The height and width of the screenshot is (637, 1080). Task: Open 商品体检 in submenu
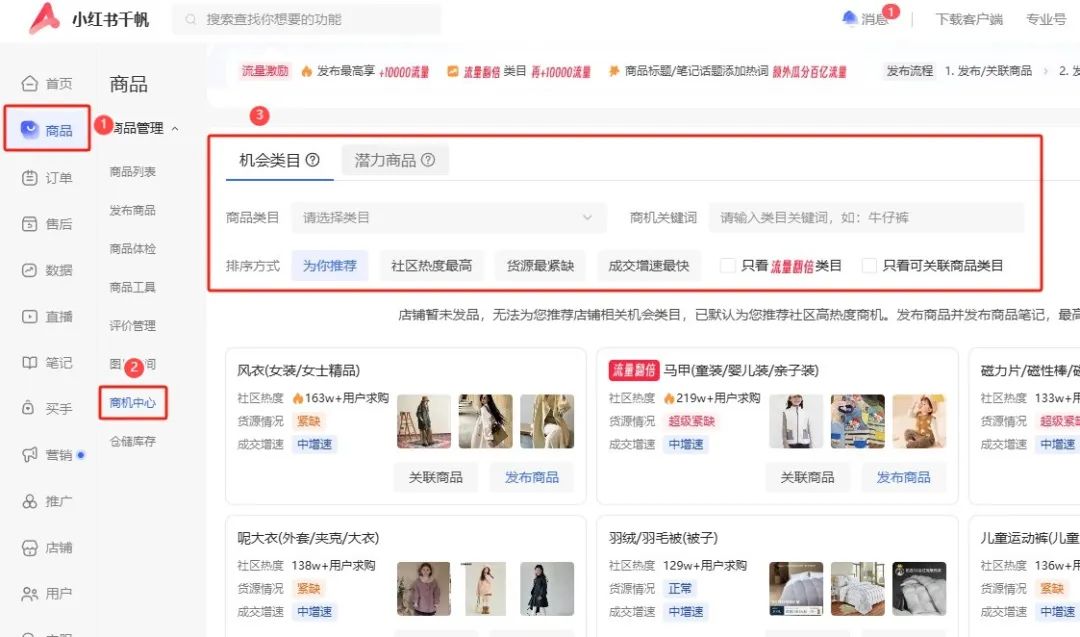coord(132,249)
